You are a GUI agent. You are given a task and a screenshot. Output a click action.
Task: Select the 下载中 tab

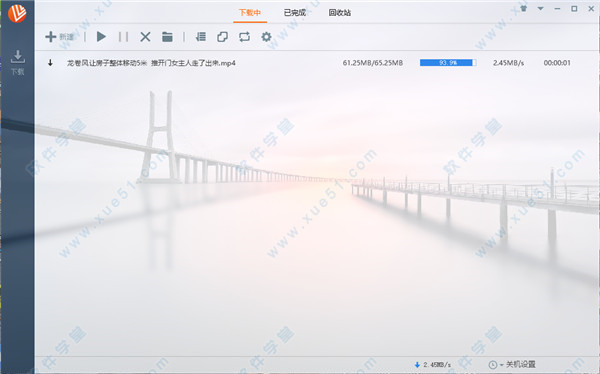pyautogui.click(x=250, y=13)
